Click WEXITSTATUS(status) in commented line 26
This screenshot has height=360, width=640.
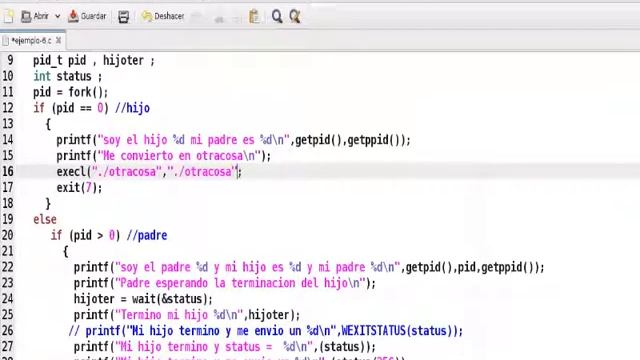tap(399, 331)
